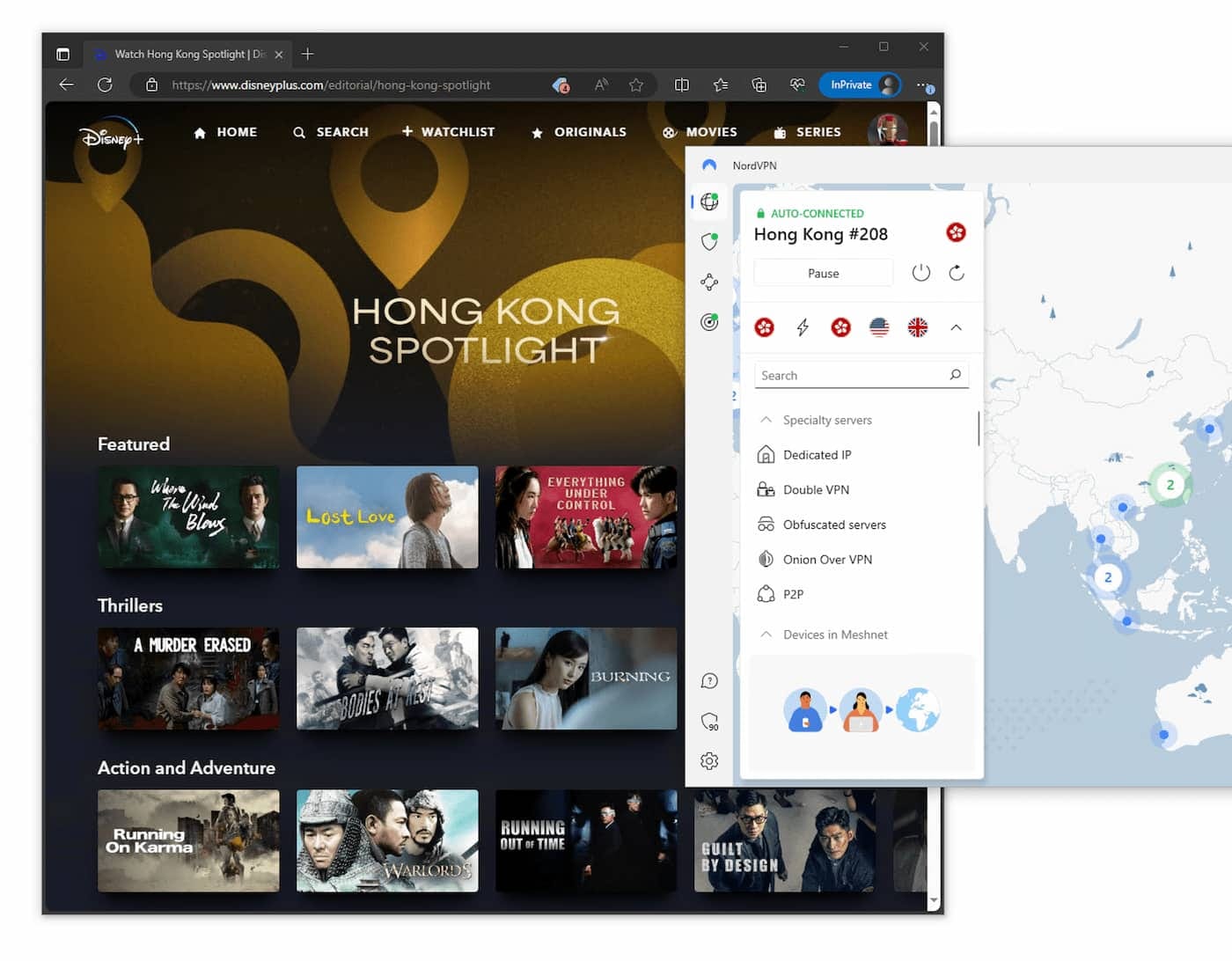1232x961 pixels.
Task: Open the Everything Under Control thumbnail
Action: point(586,517)
